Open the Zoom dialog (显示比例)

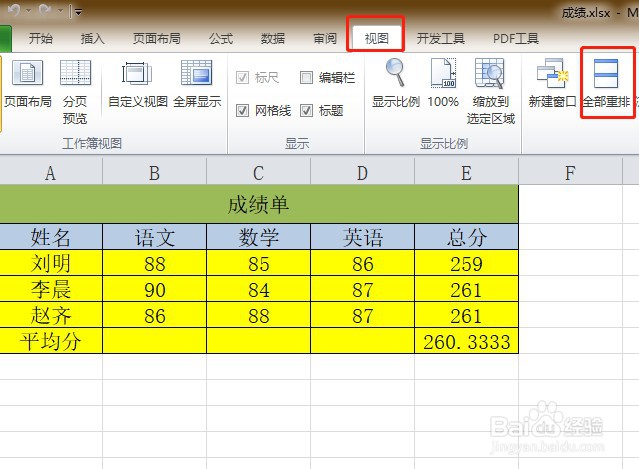click(395, 84)
